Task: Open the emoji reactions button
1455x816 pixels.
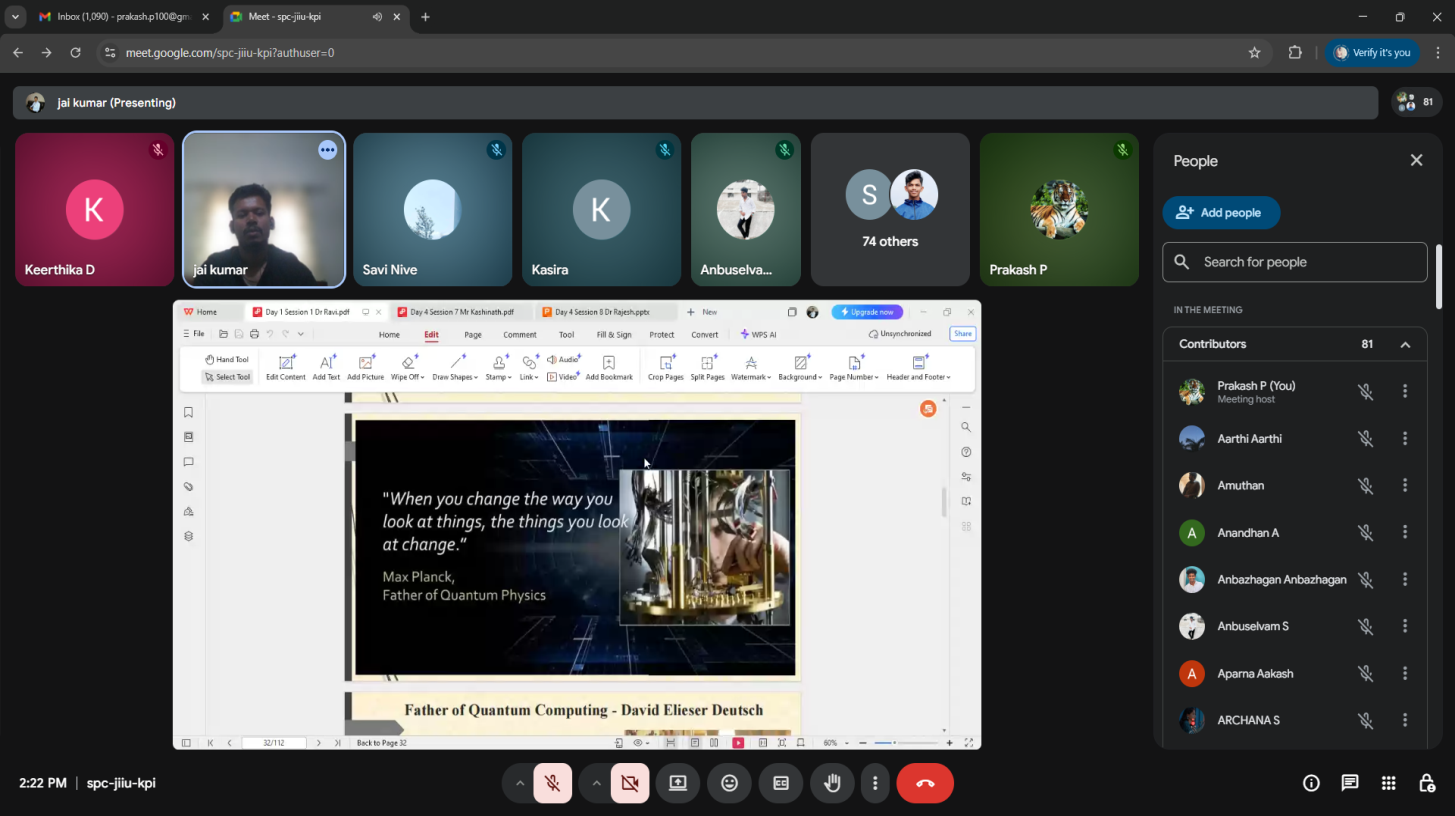Action: click(x=729, y=783)
